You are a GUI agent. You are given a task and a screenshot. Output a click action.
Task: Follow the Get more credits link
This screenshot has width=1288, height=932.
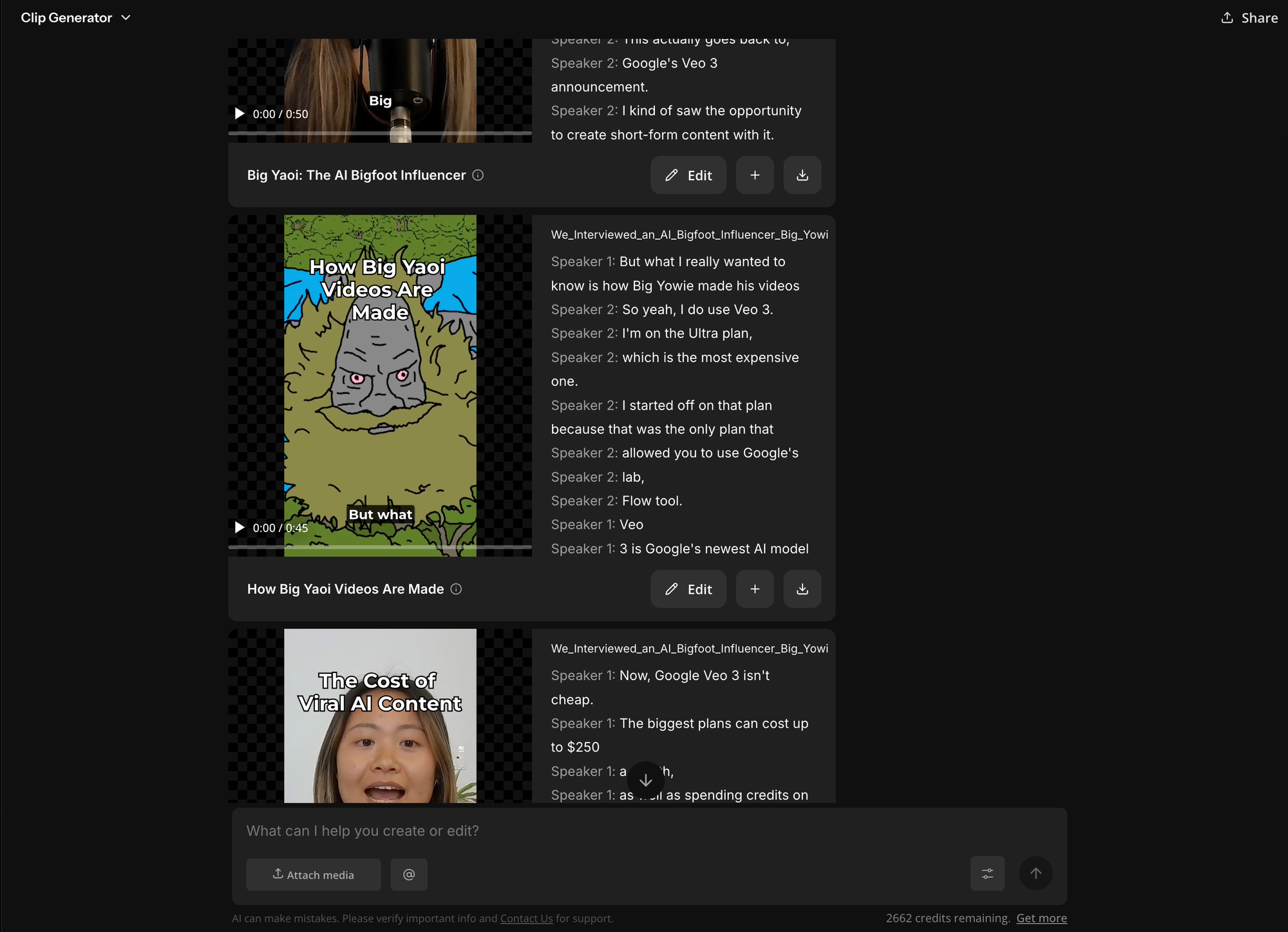click(x=1041, y=918)
